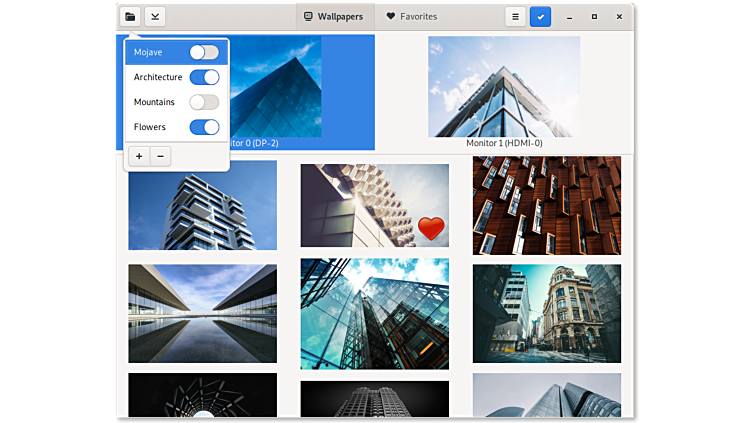Select Monitor 1 (HDMI-0) preview
This screenshot has width=752, height=423.
503,90
